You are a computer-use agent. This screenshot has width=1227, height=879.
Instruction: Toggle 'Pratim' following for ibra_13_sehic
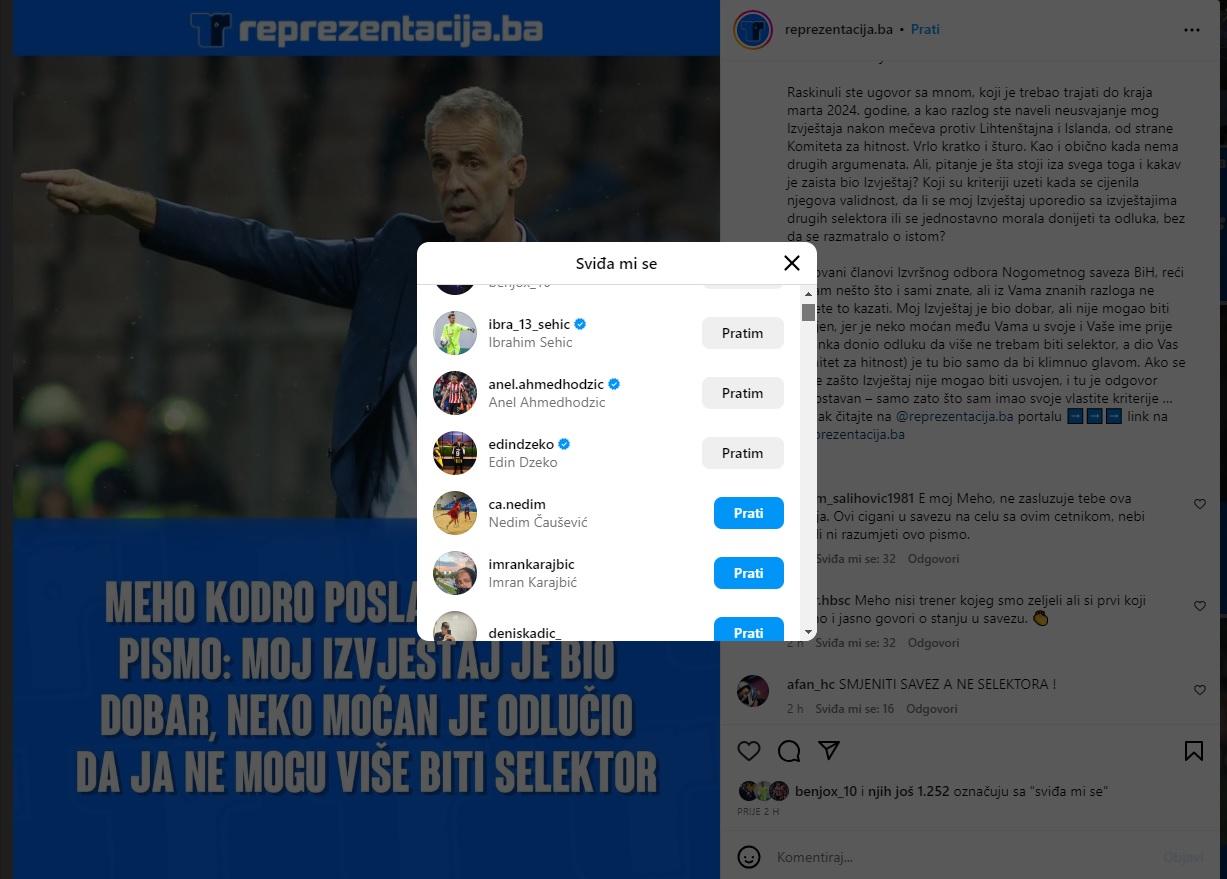coord(743,333)
